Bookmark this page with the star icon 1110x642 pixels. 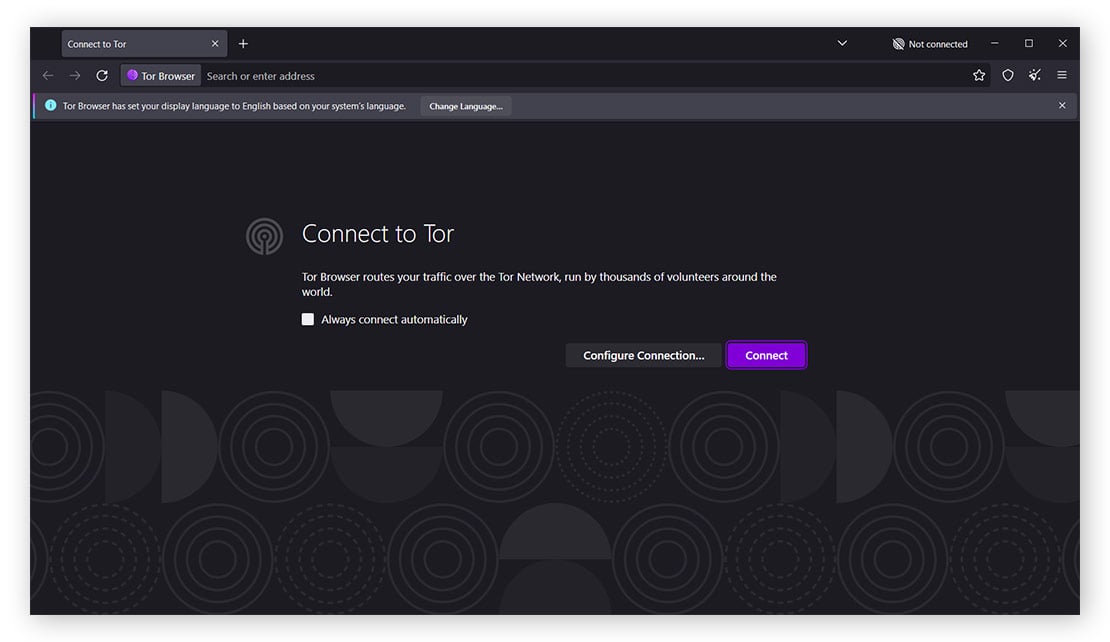(x=979, y=76)
